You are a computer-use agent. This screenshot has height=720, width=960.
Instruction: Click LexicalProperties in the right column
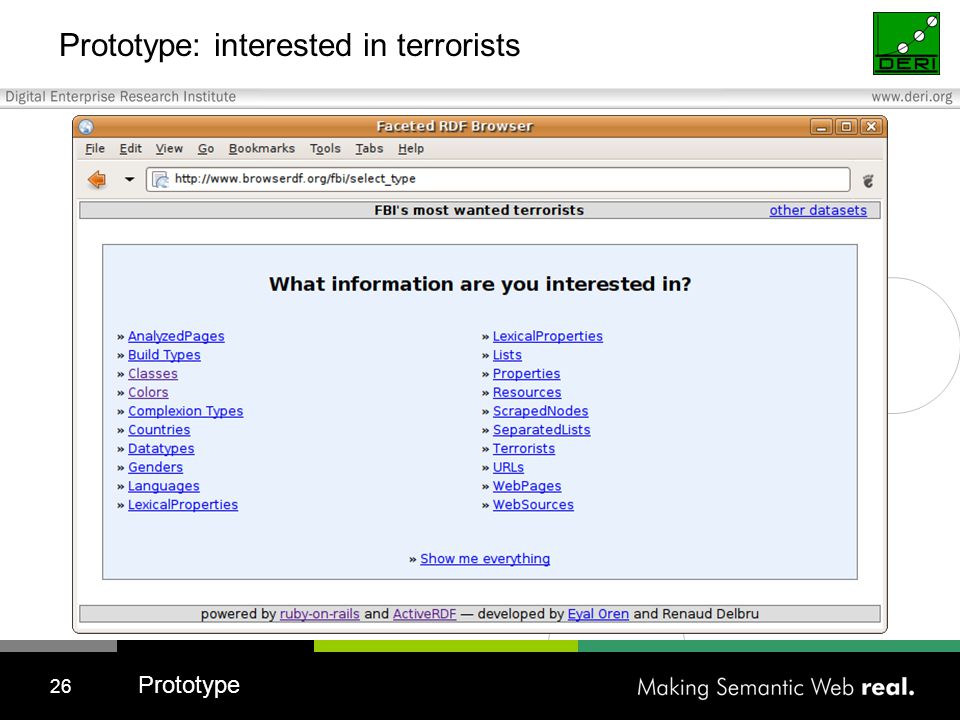[x=548, y=336]
